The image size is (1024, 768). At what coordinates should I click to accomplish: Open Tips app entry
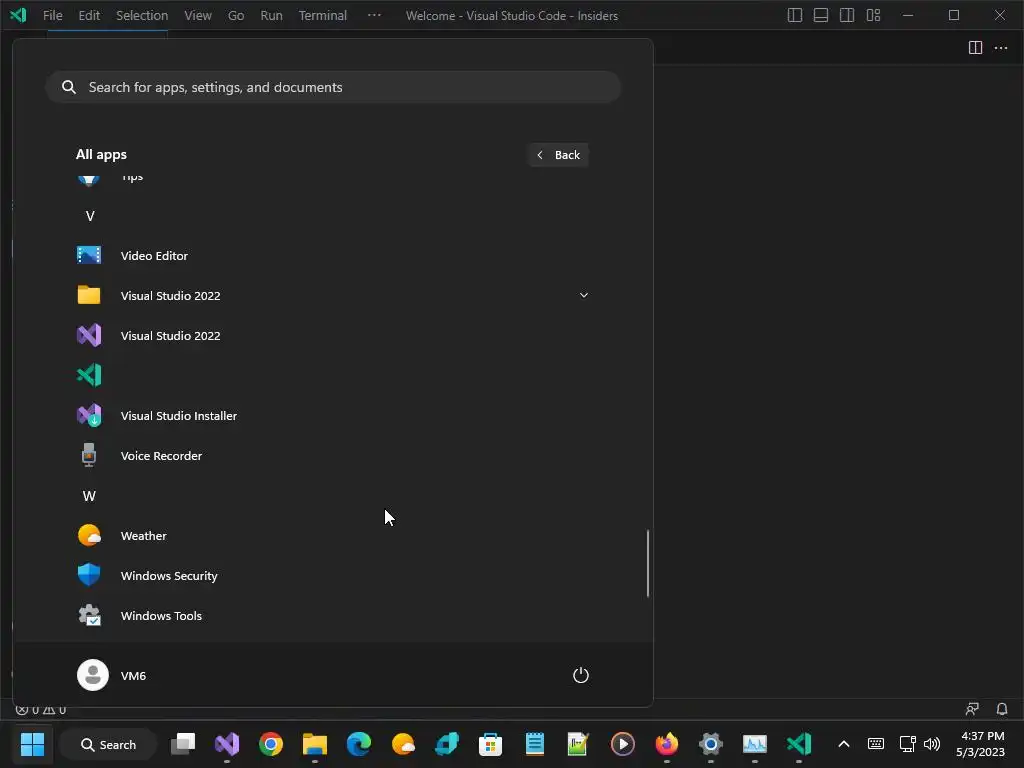333,177
